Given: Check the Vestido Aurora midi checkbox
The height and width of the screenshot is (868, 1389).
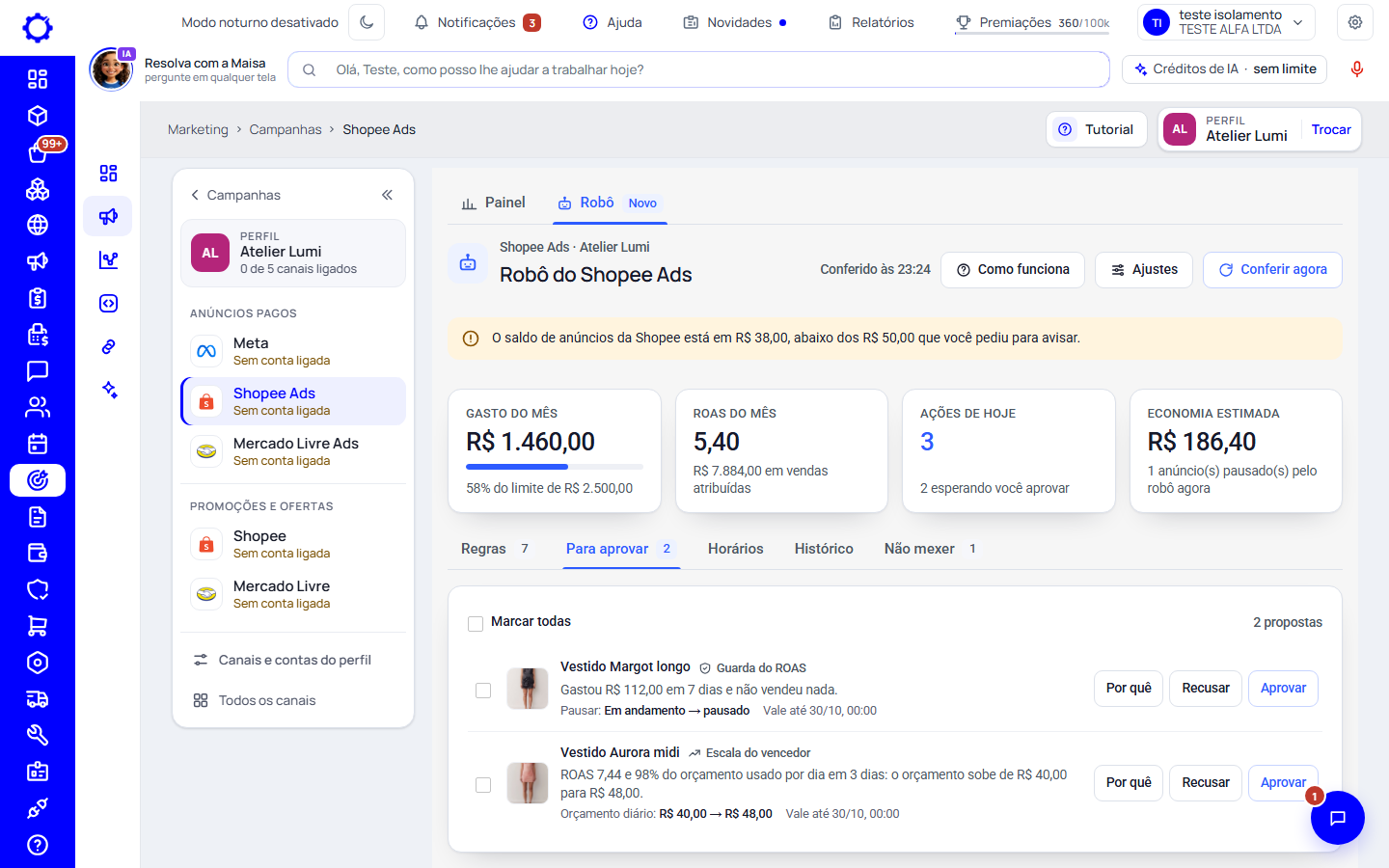Looking at the screenshot, I should tap(483, 785).
